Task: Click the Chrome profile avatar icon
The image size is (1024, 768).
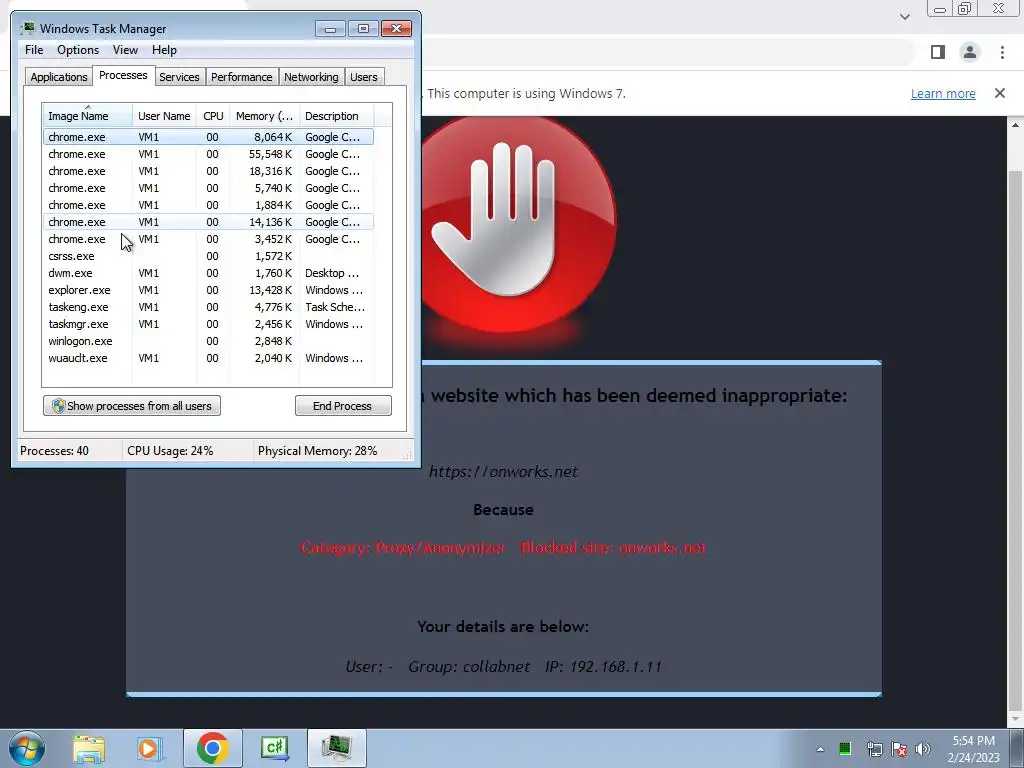Action: (970, 52)
